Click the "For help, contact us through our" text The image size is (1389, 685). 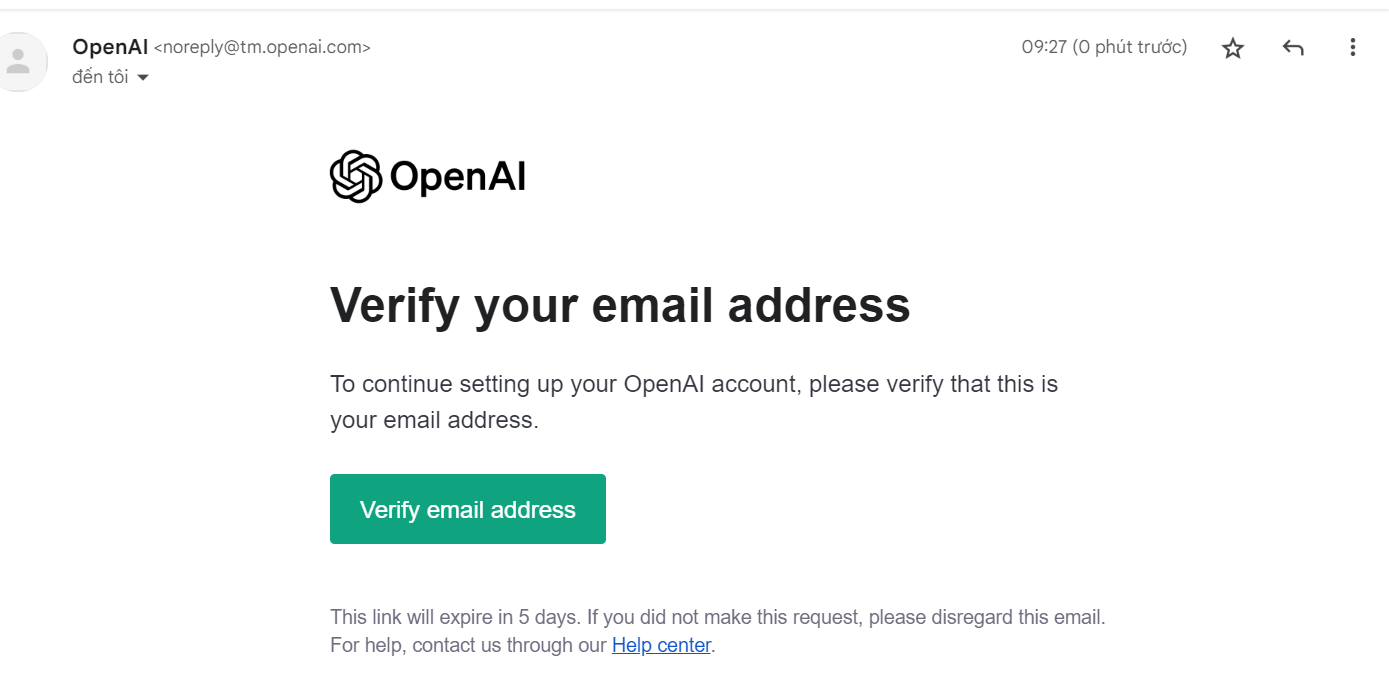468,645
